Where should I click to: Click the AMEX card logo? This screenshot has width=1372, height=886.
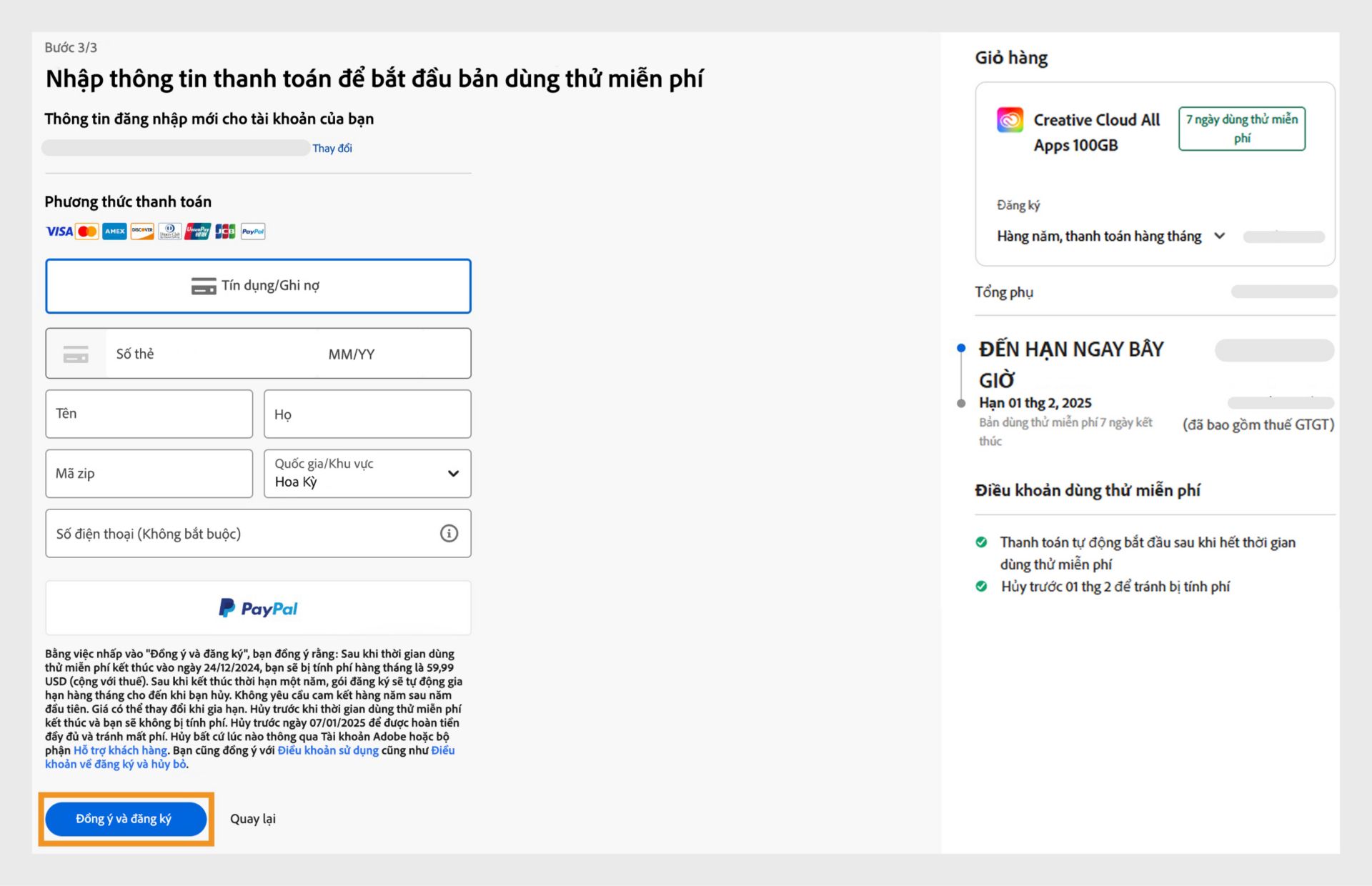114,232
